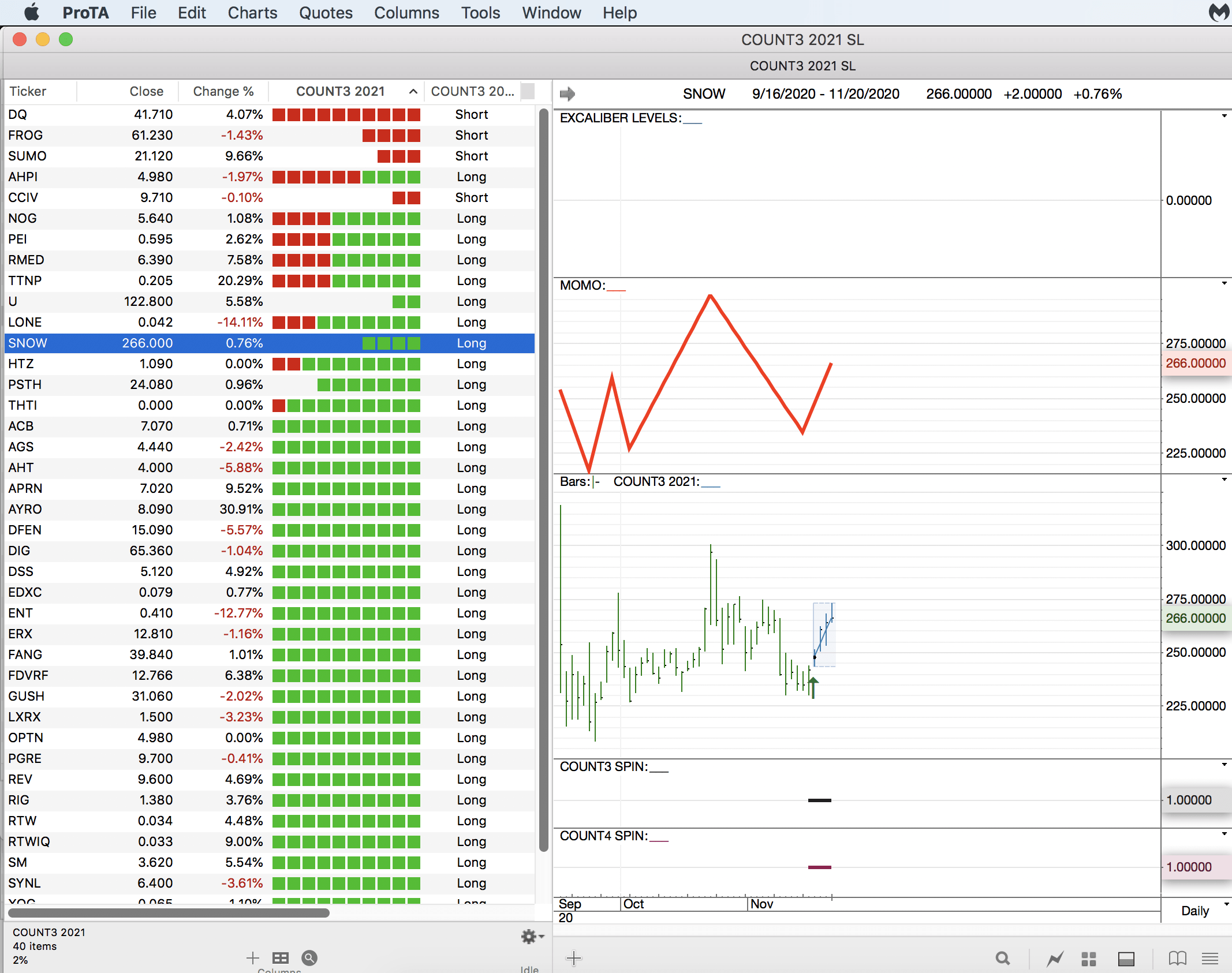This screenshot has width=1232, height=973.
Task: Add a chart pane with the plus icon
Action: click(574, 959)
